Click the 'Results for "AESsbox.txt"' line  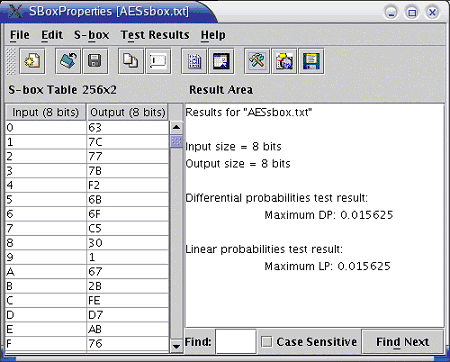pyautogui.click(x=249, y=113)
